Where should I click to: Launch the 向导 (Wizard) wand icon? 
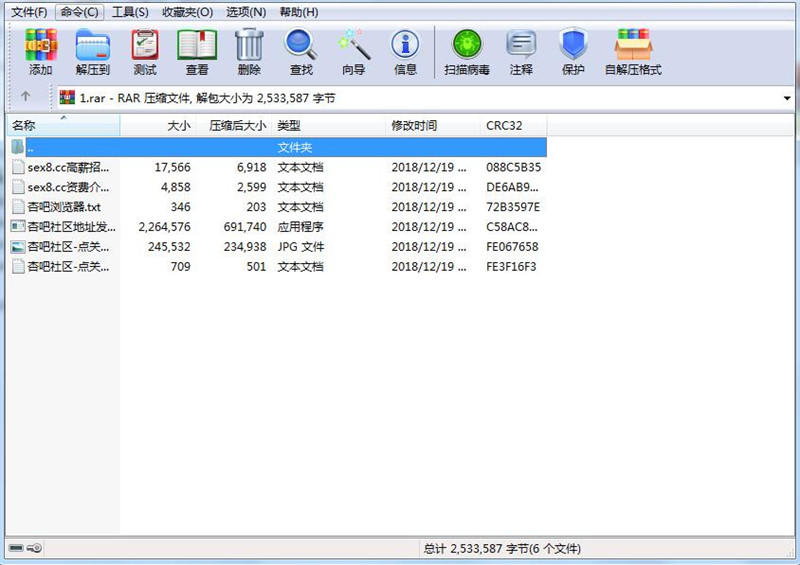[x=354, y=45]
